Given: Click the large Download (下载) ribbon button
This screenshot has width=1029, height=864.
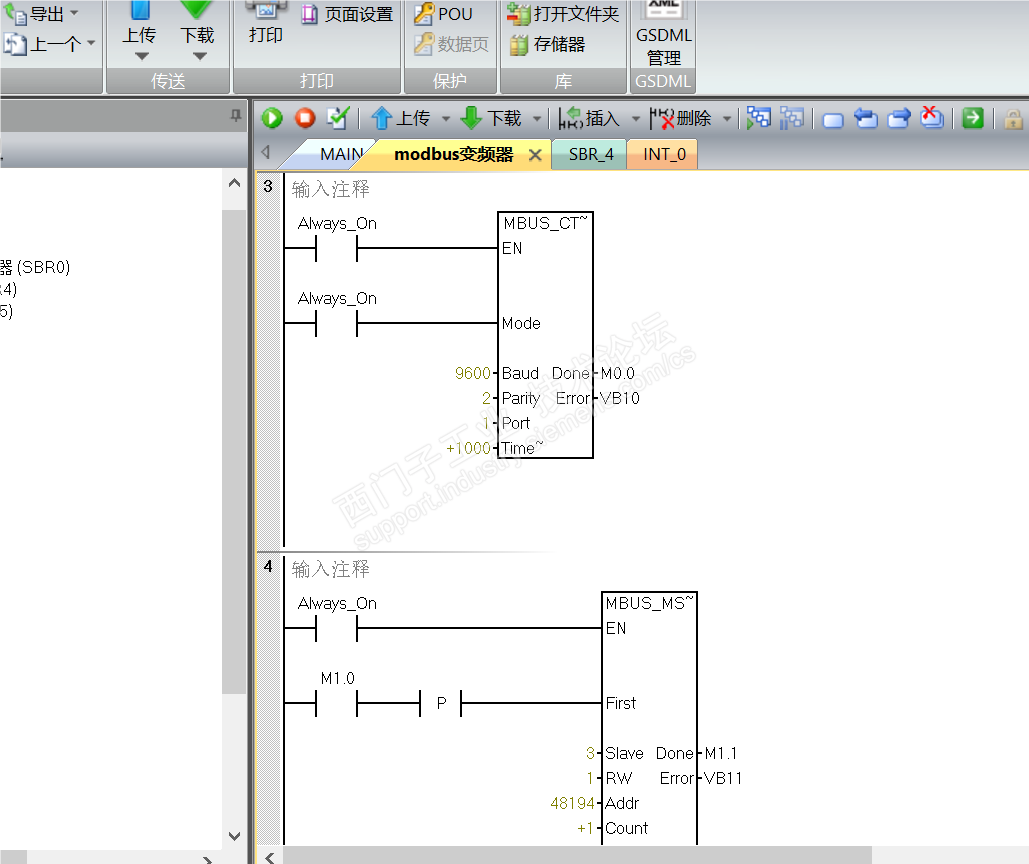Looking at the screenshot, I should point(197,24).
